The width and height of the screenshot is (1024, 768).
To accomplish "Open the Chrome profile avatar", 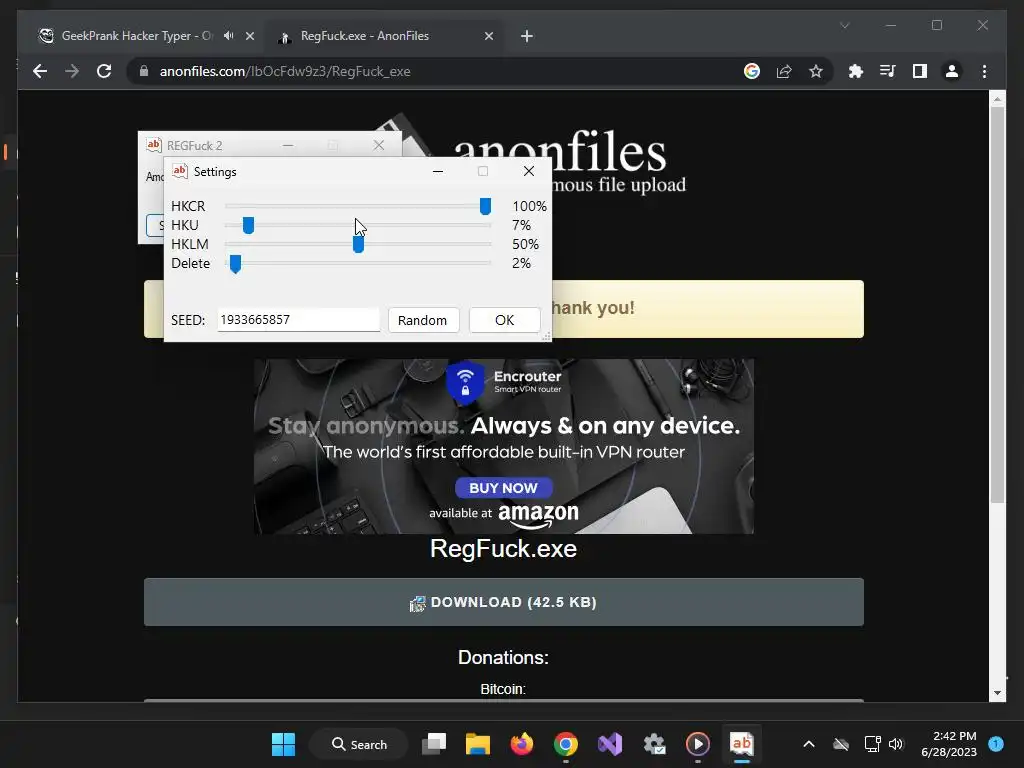I will [x=952, y=71].
